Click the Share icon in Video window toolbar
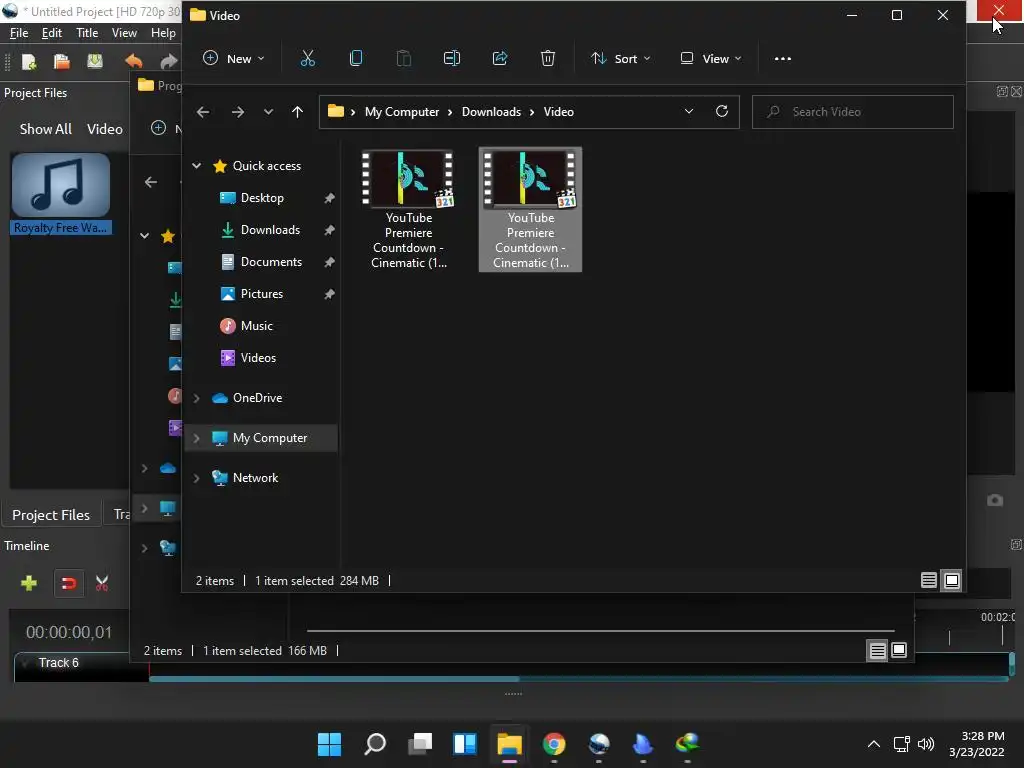Image resolution: width=1024 pixels, height=768 pixels. 500,59
